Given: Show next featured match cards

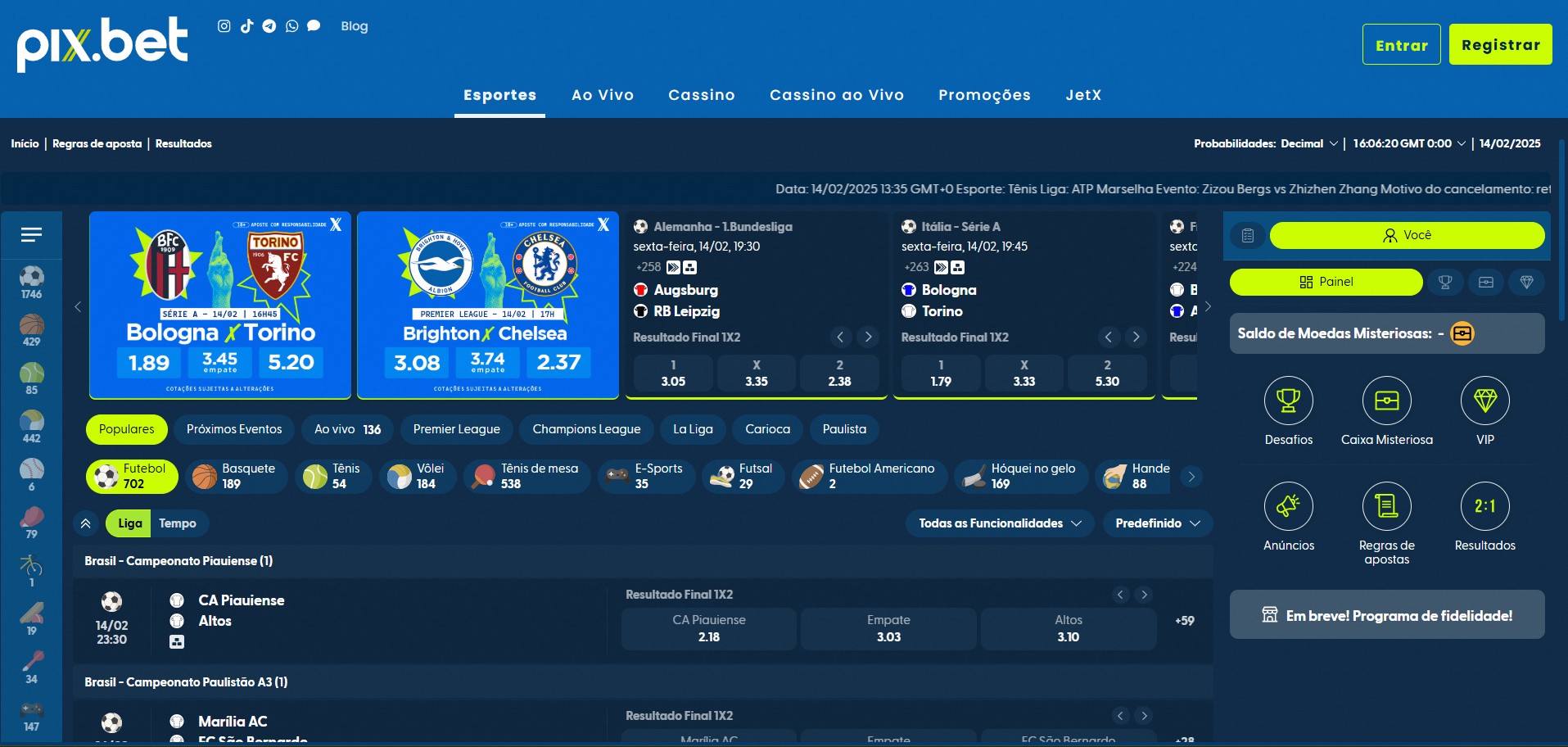Looking at the screenshot, I should pos(1208,307).
